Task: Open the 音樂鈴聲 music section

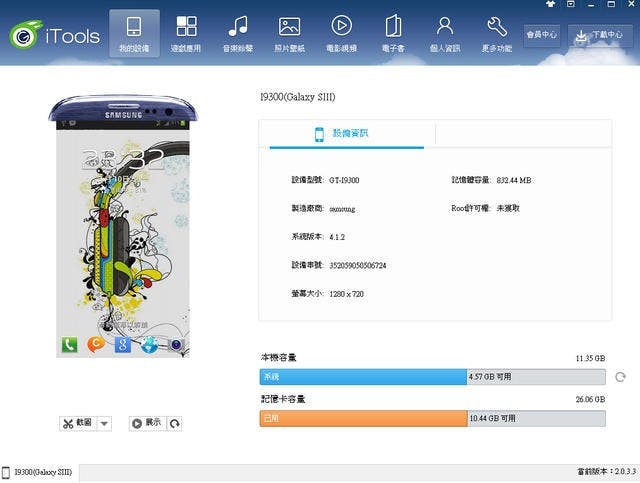Action: click(237, 33)
